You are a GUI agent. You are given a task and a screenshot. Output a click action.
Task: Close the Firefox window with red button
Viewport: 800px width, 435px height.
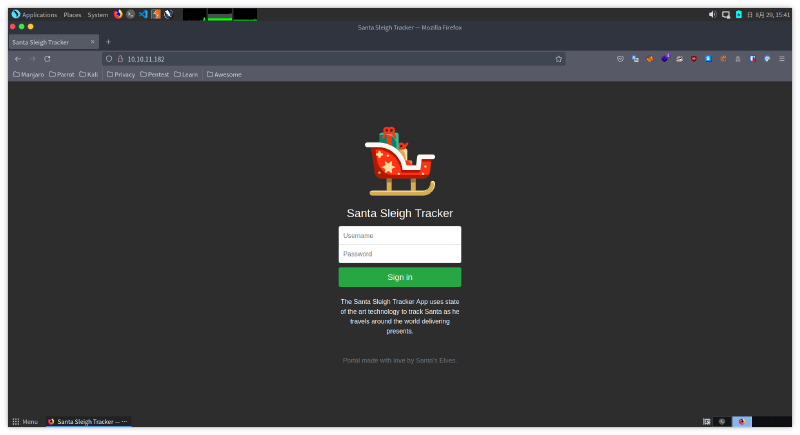point(13,27)
